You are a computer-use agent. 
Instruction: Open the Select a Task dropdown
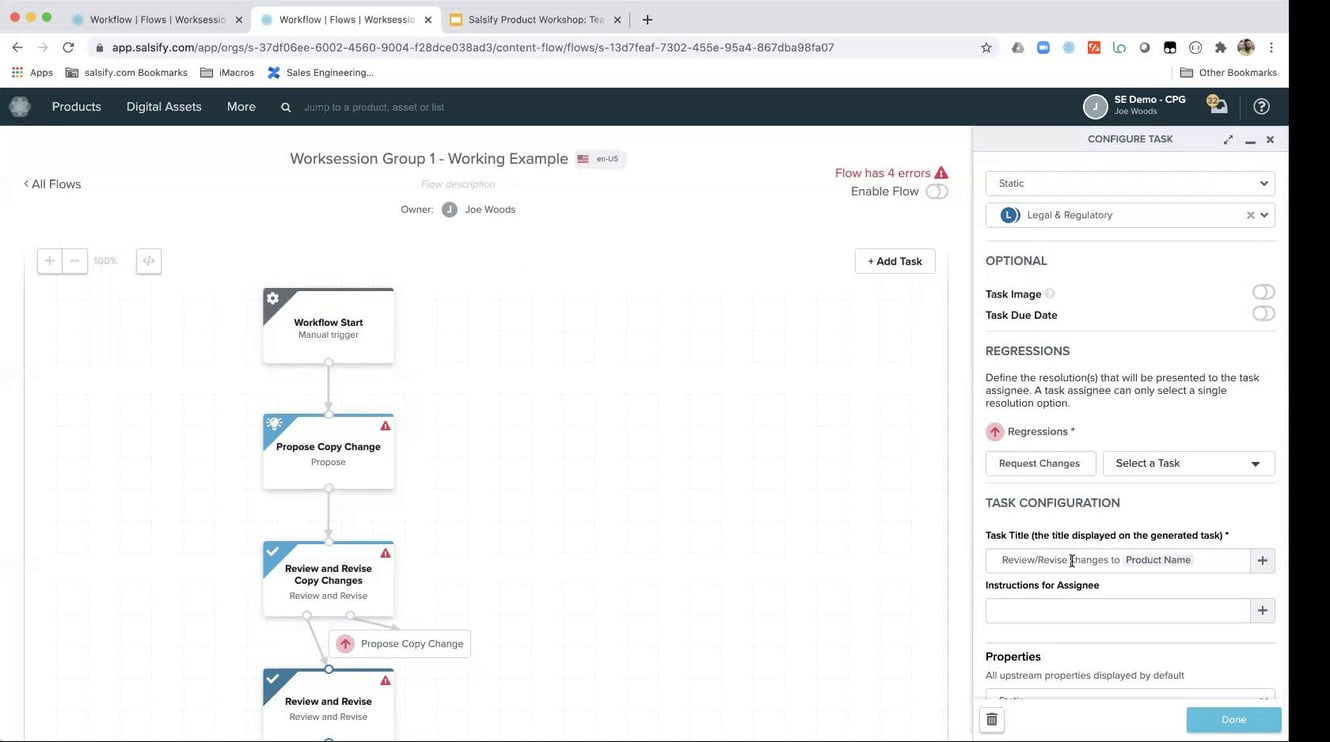[x=1188, y=463]
